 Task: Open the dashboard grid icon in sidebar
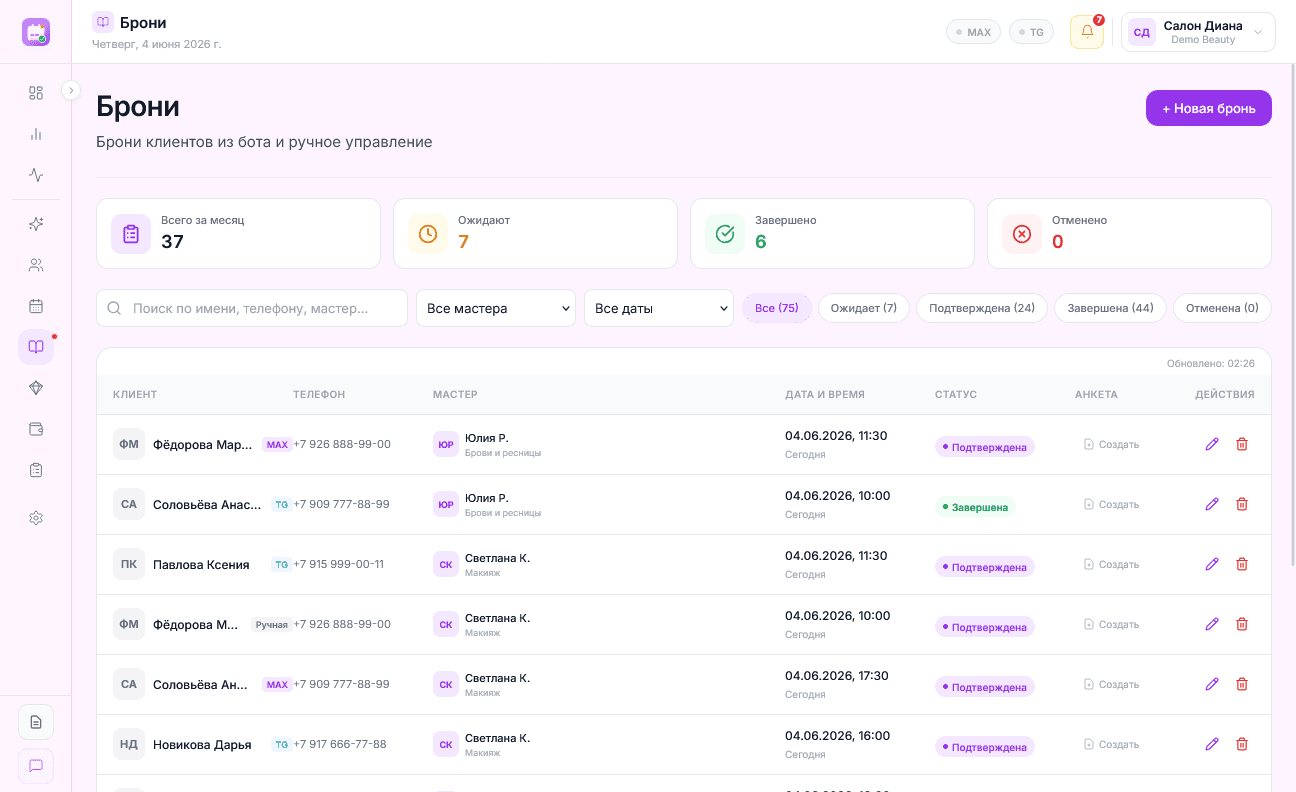(x=36, y=93)
